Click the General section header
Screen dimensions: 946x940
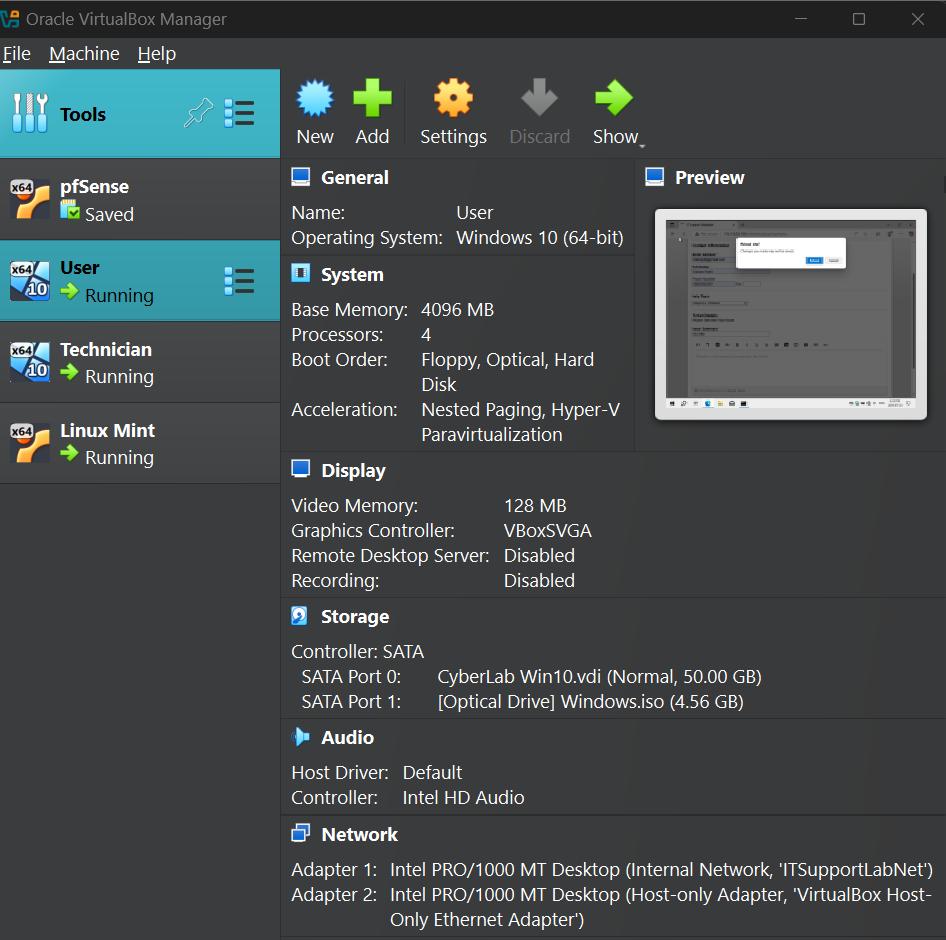pyautogui.click(x=355, y=177)
